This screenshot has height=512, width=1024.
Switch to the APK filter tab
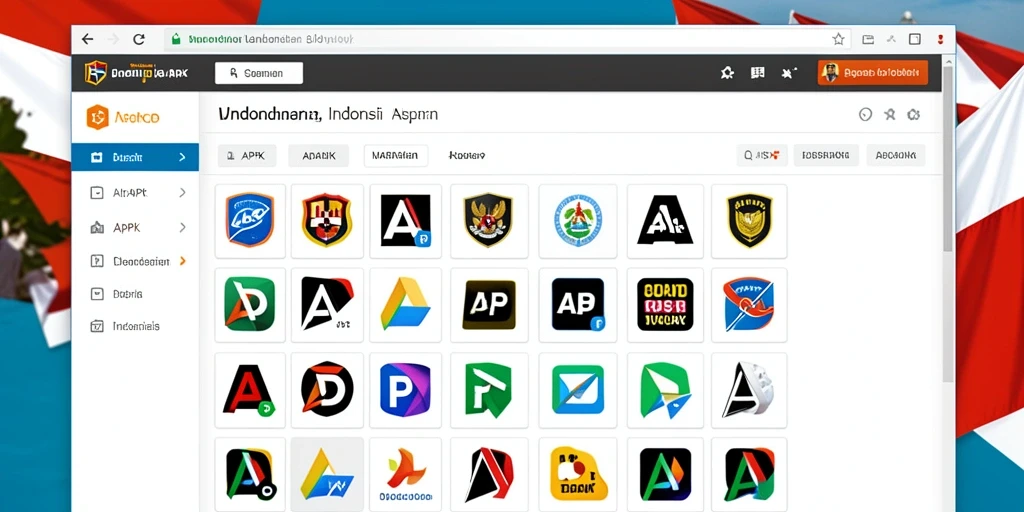(x=247, y=155)
